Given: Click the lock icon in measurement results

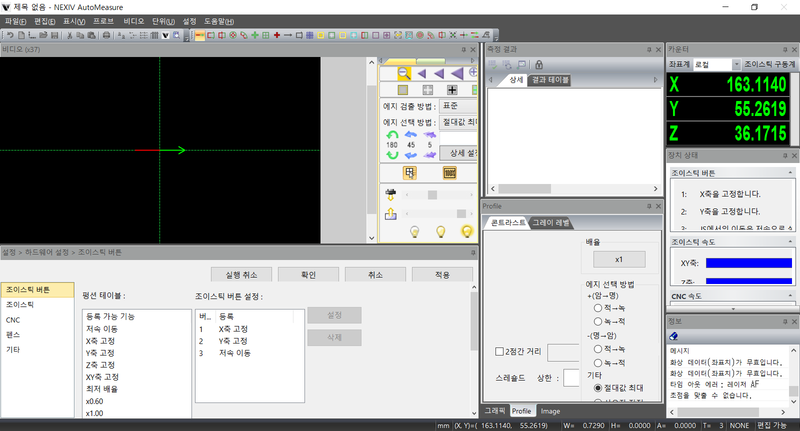Looking at the screenshot, I should [538, 64].
